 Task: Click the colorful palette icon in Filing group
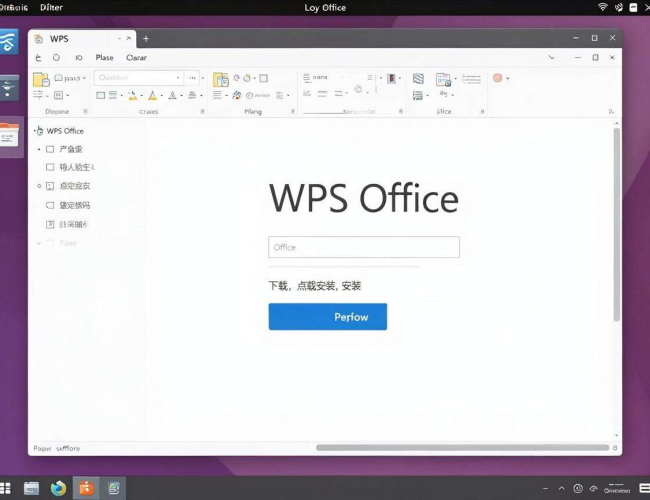(x=237, y=95)
